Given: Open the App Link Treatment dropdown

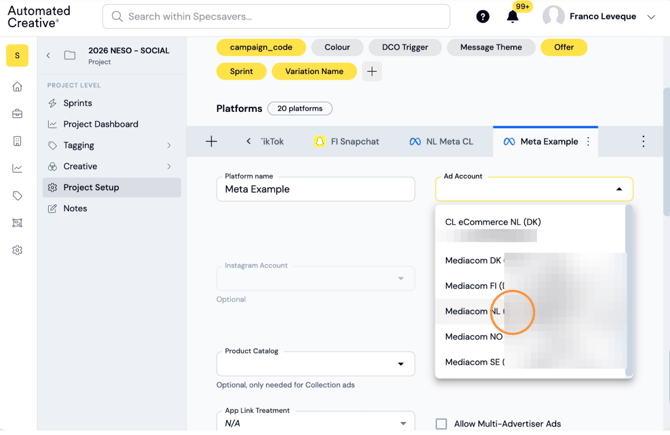Looking at the screenshot, I should pyautogui.click(x=315, y=422).
